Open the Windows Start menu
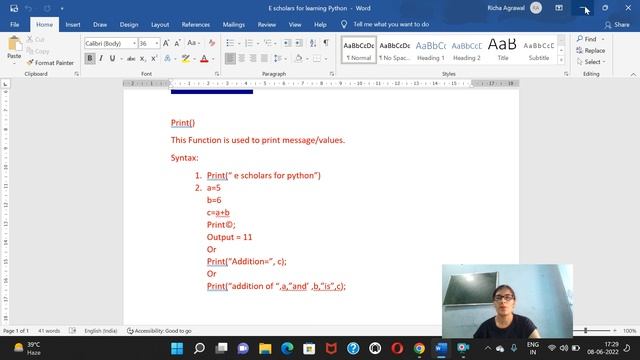 click(177, 348)
